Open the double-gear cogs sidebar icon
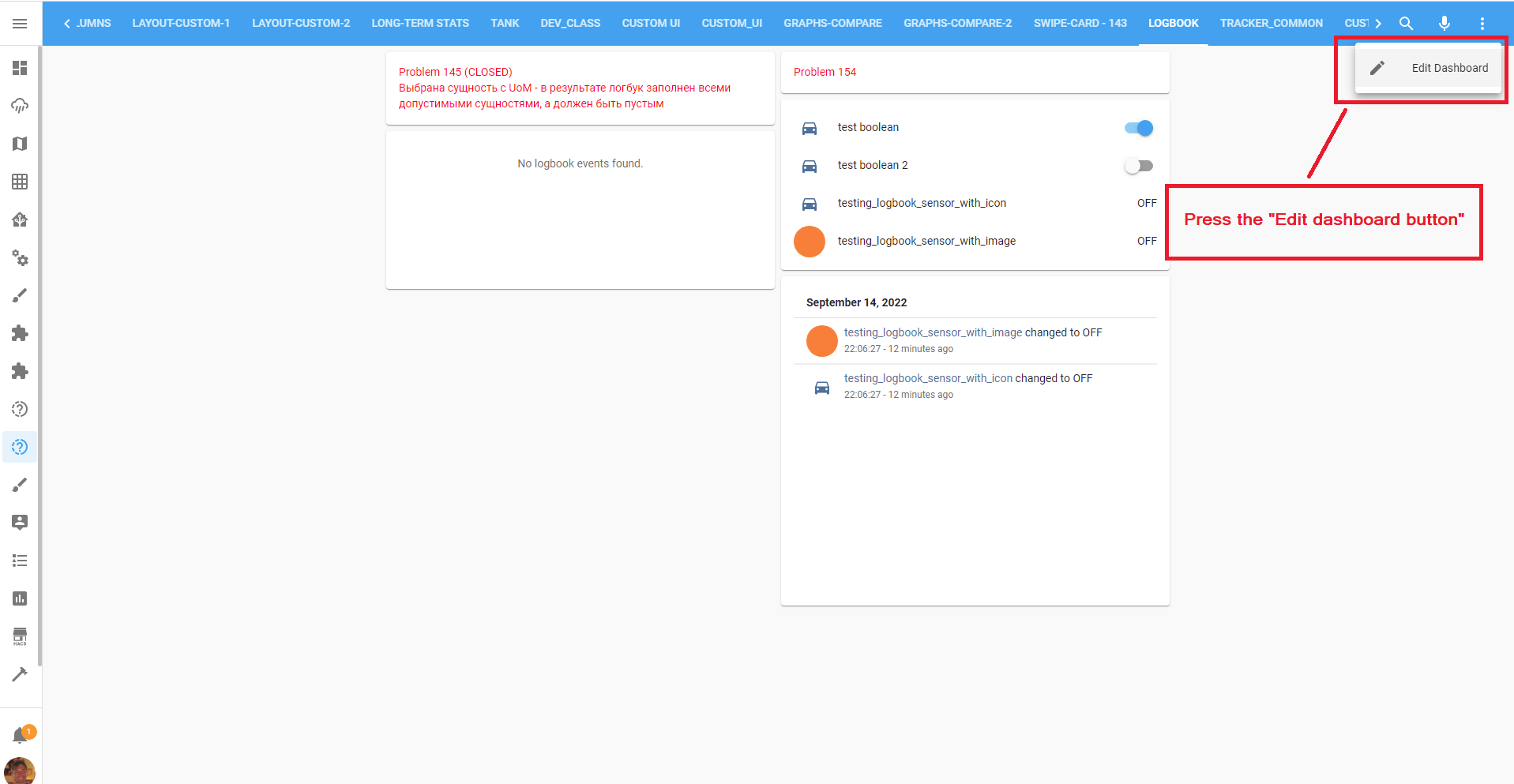Viewport: 1514px width, 784px height. (20, 257)
